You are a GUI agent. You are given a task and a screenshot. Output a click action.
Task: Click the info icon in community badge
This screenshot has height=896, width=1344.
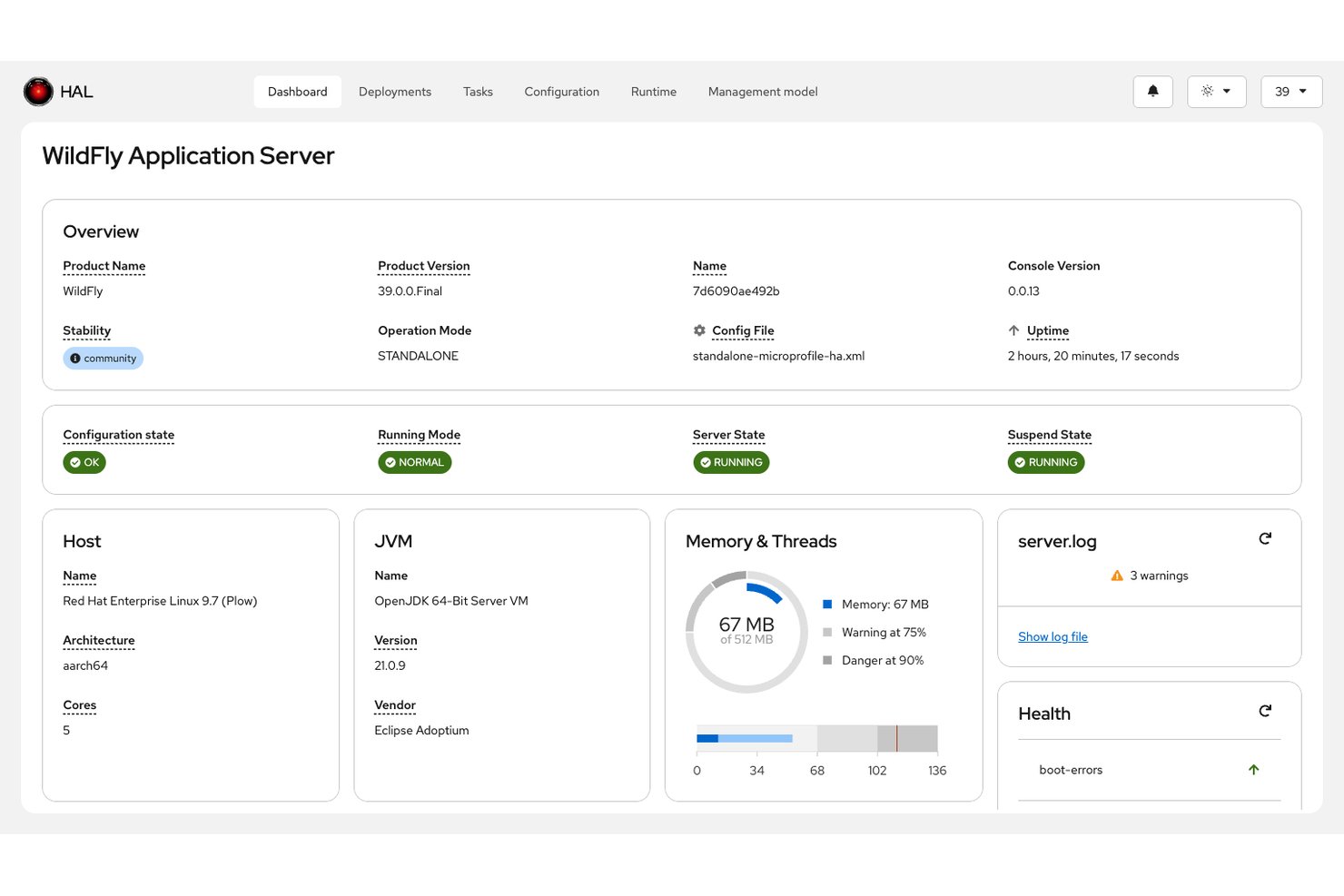(75, 359)
